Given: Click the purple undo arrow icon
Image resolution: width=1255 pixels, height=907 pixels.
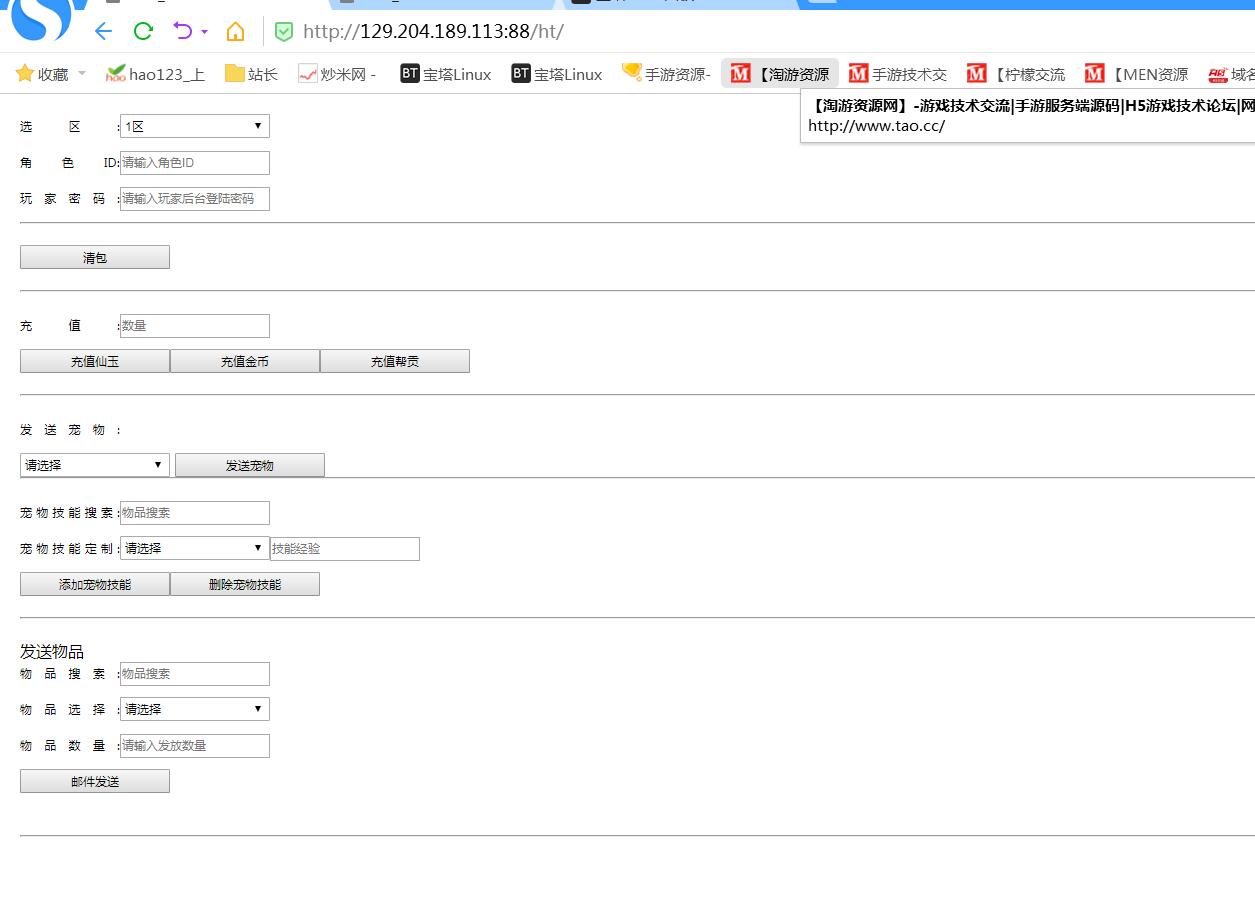Looking at the screenshot, I should (183, 31).
